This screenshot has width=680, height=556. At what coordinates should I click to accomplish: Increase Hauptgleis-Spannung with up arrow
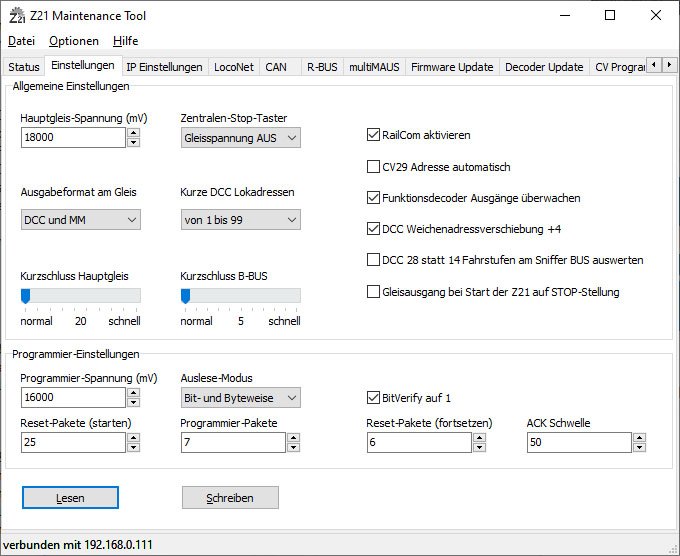pyautogui.click(x=134, y=133)
